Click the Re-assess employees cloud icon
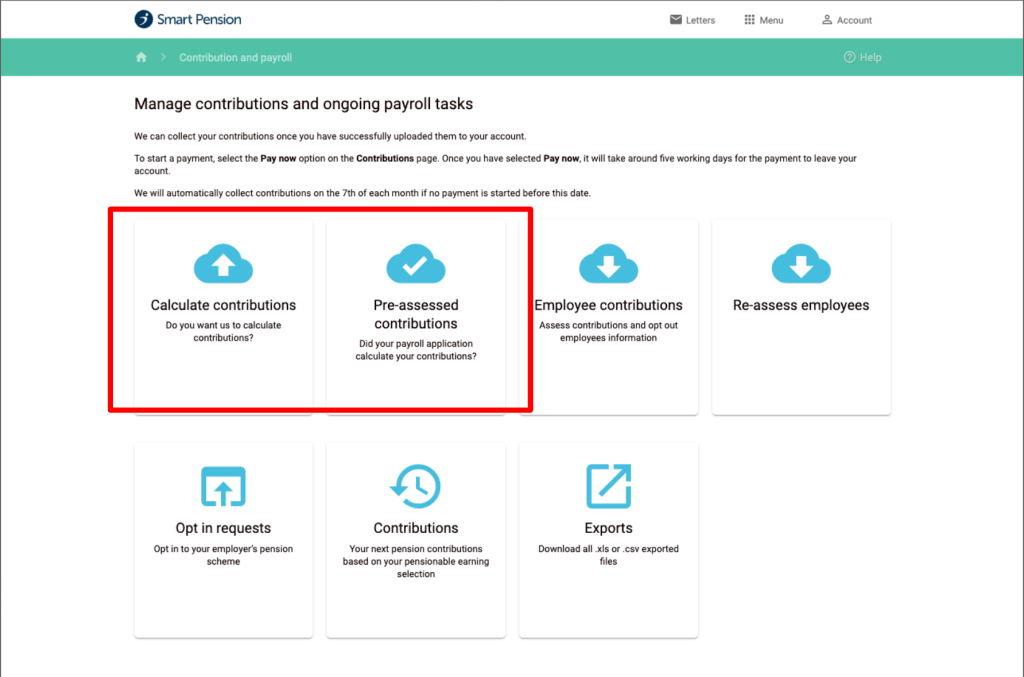This screenshot has height=677, width=1024. click(x=801, y=264)
